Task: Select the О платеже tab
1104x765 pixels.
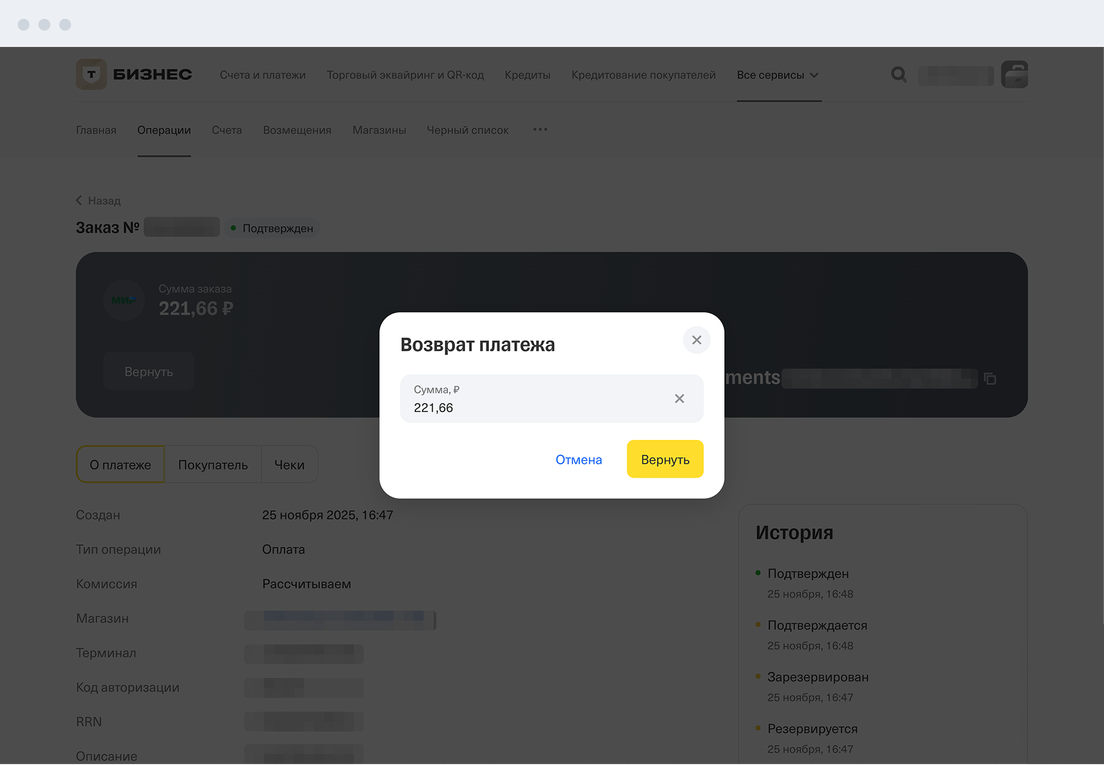Action: point(120,465)
